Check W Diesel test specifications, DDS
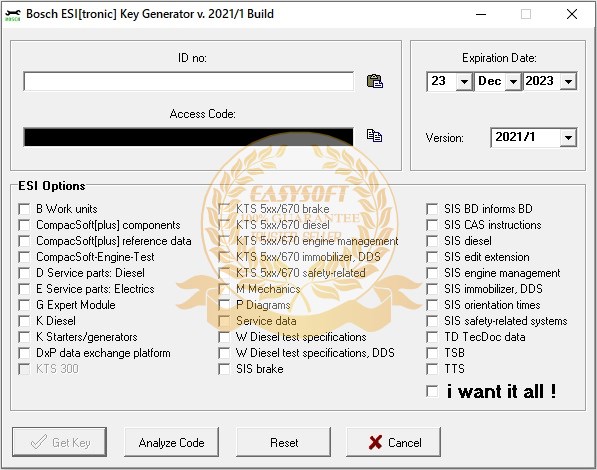The image size is (597, 470). point(224,353)
